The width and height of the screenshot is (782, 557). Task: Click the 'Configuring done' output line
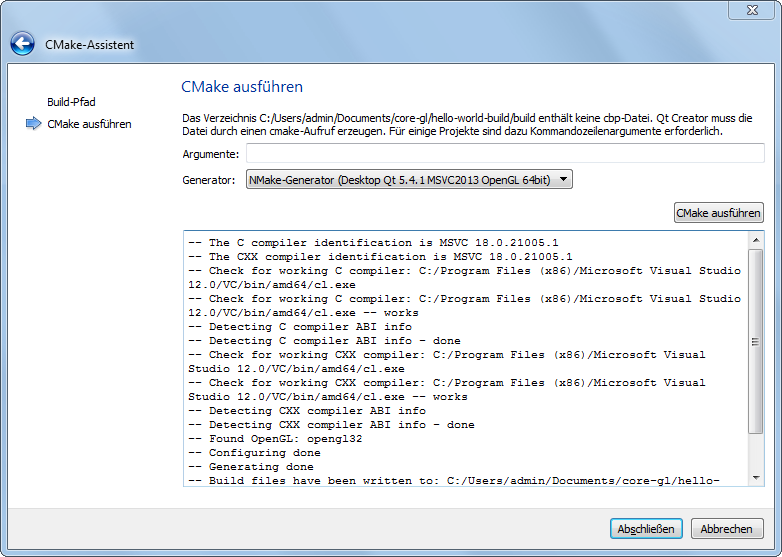254,453
